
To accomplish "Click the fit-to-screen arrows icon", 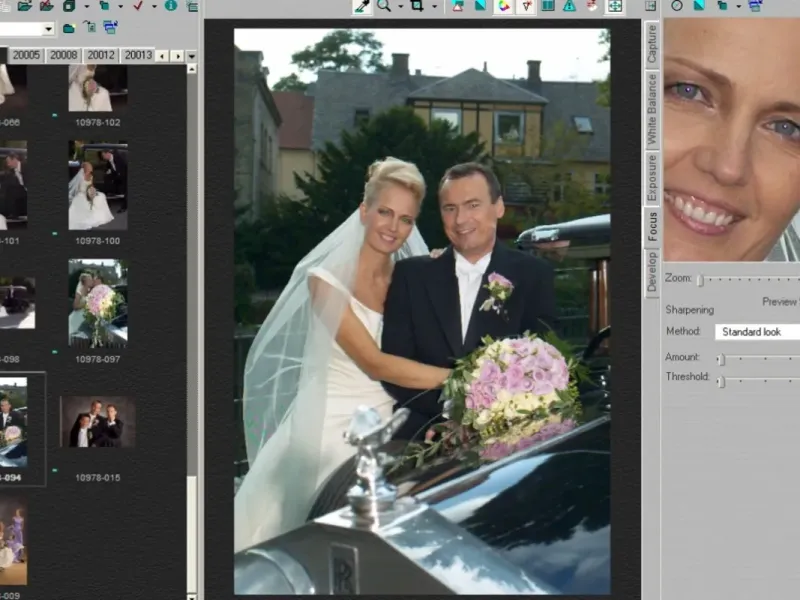I will 615,6.
